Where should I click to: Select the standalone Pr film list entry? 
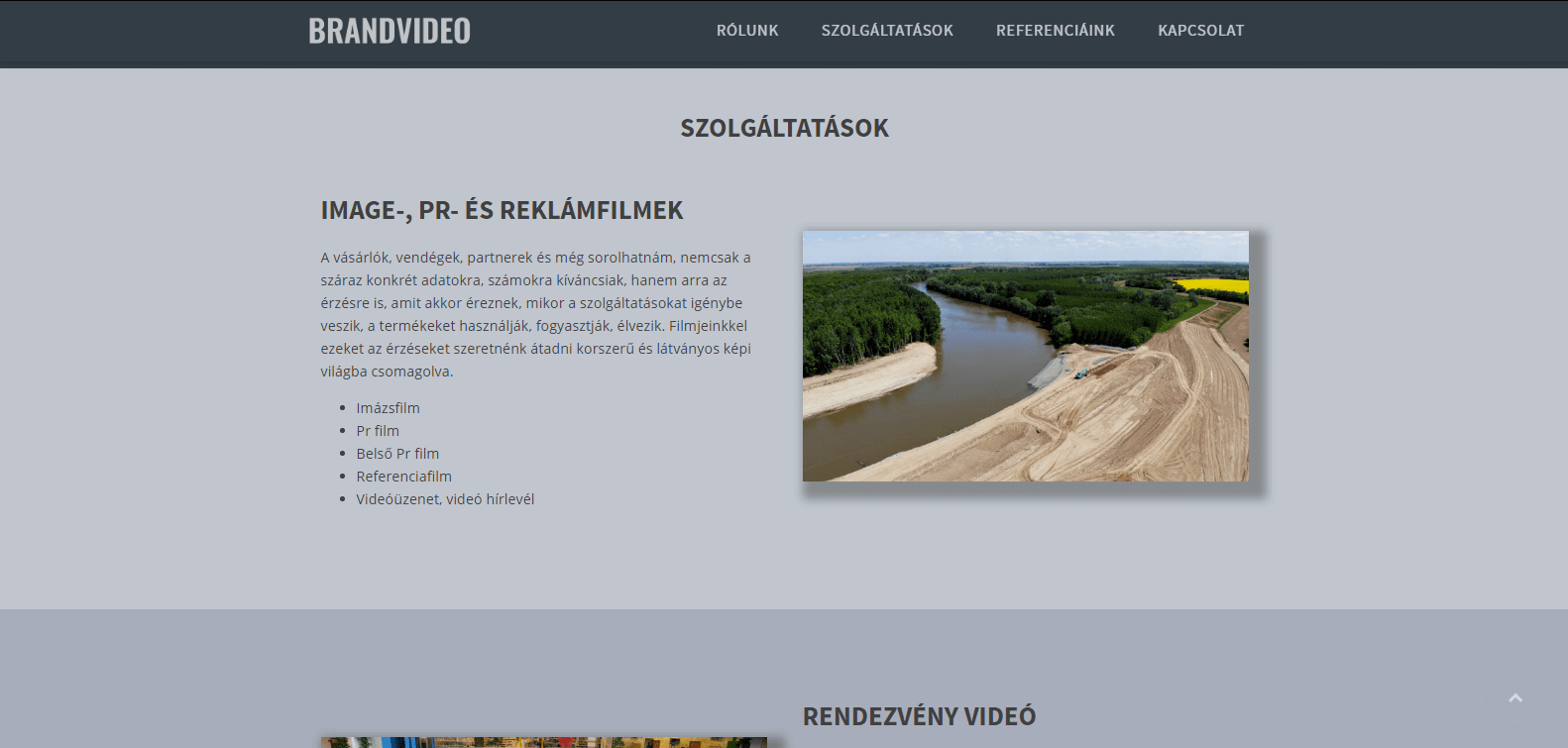pos(378,431)
